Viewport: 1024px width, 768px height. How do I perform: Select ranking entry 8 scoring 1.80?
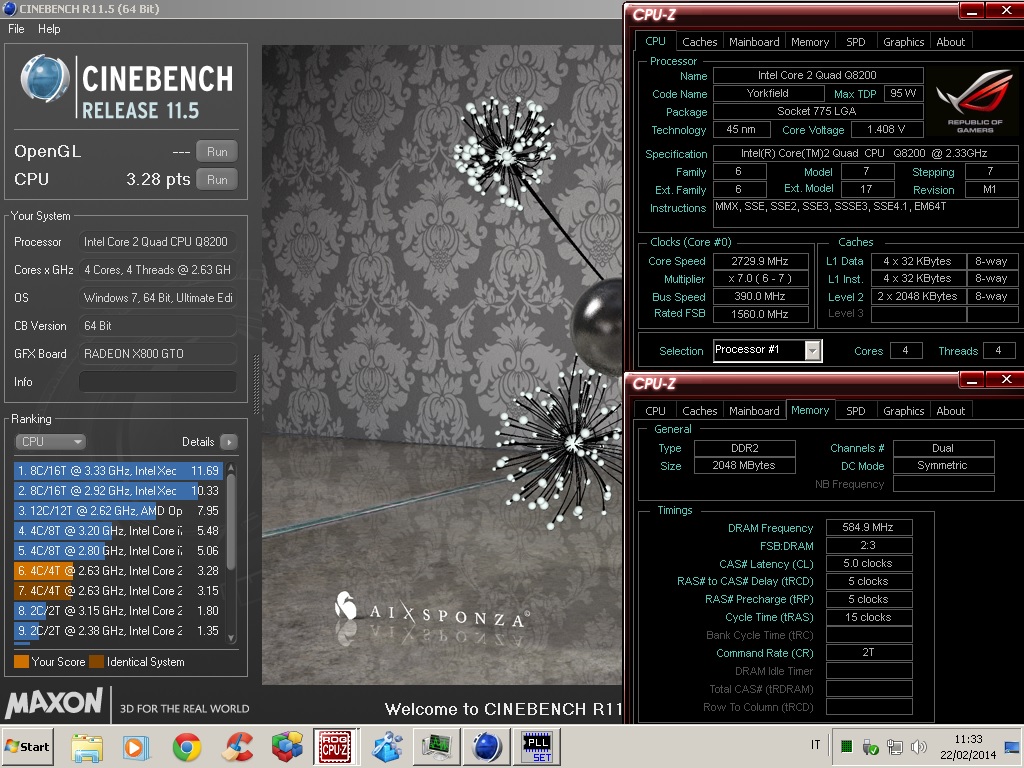tap(118, 611)
